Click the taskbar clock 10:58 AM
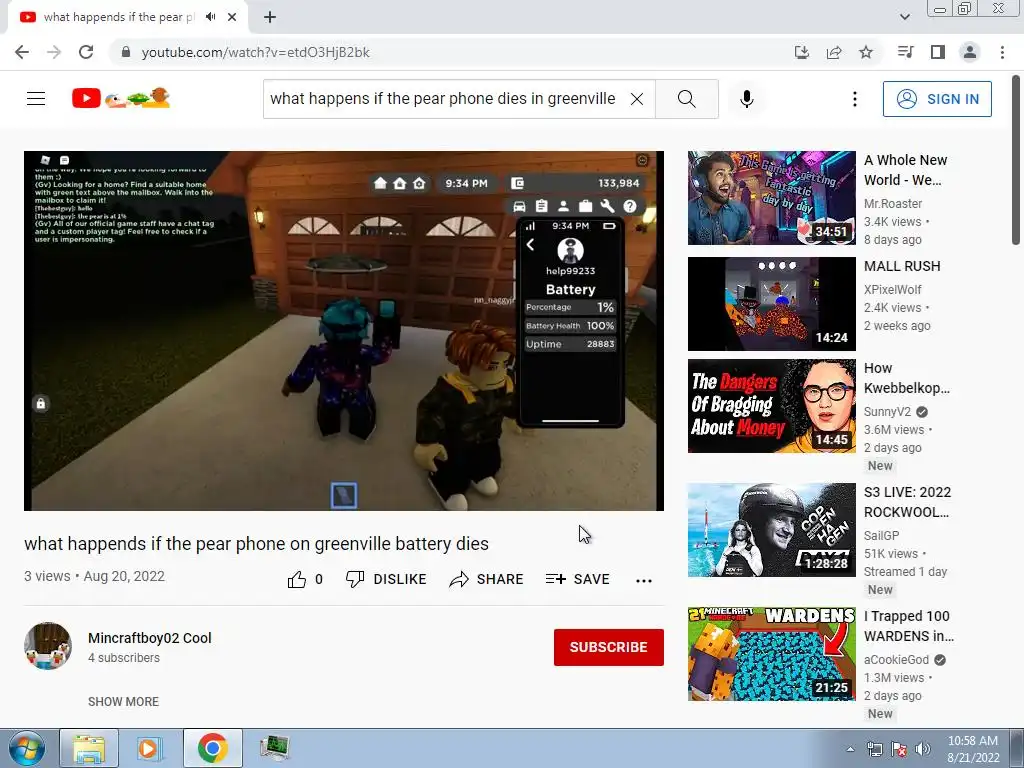This screenshot has width=1024, height=768. (972, 749)
